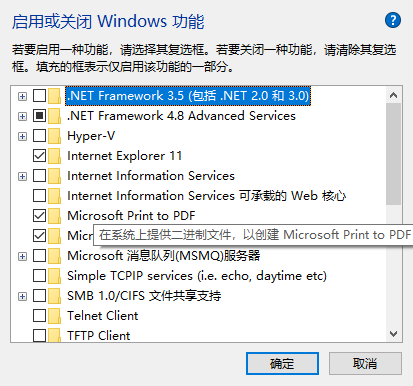Click the scroll down arrow in list
413x386 pixels.
point(393,334)
